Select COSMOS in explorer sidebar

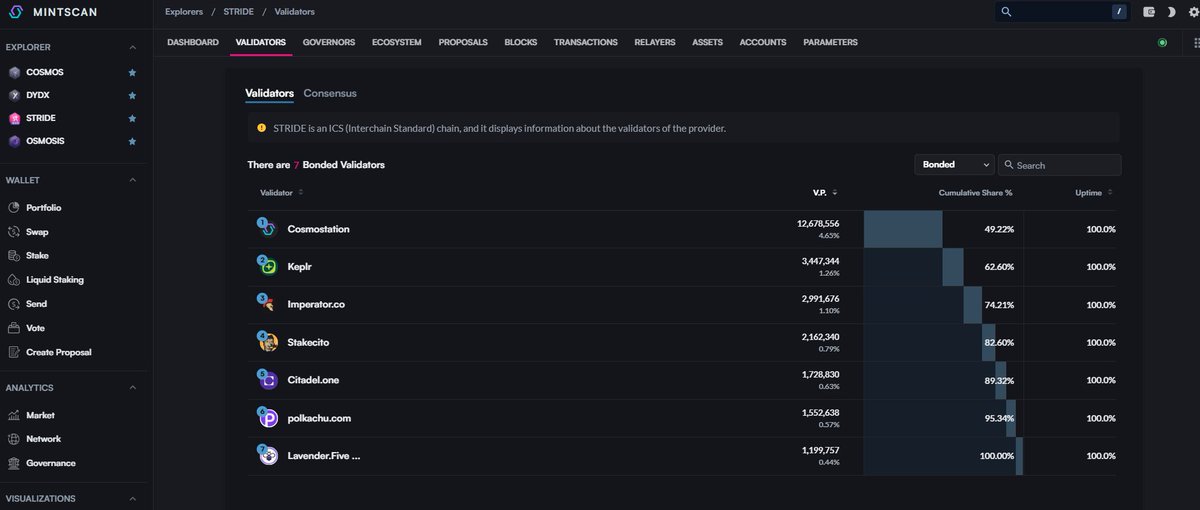[45, 73]
